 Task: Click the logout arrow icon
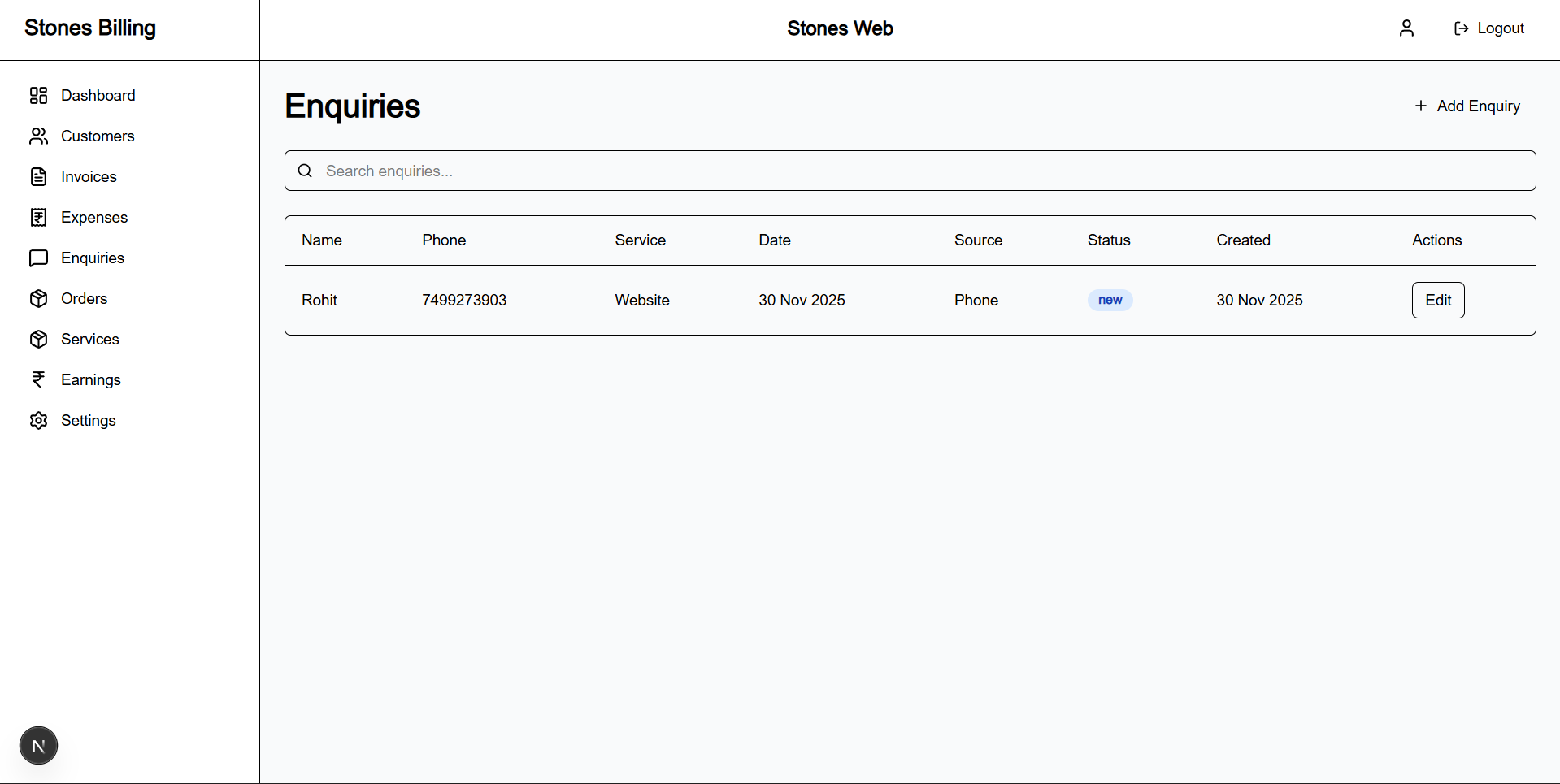(x=1461, y=28)
